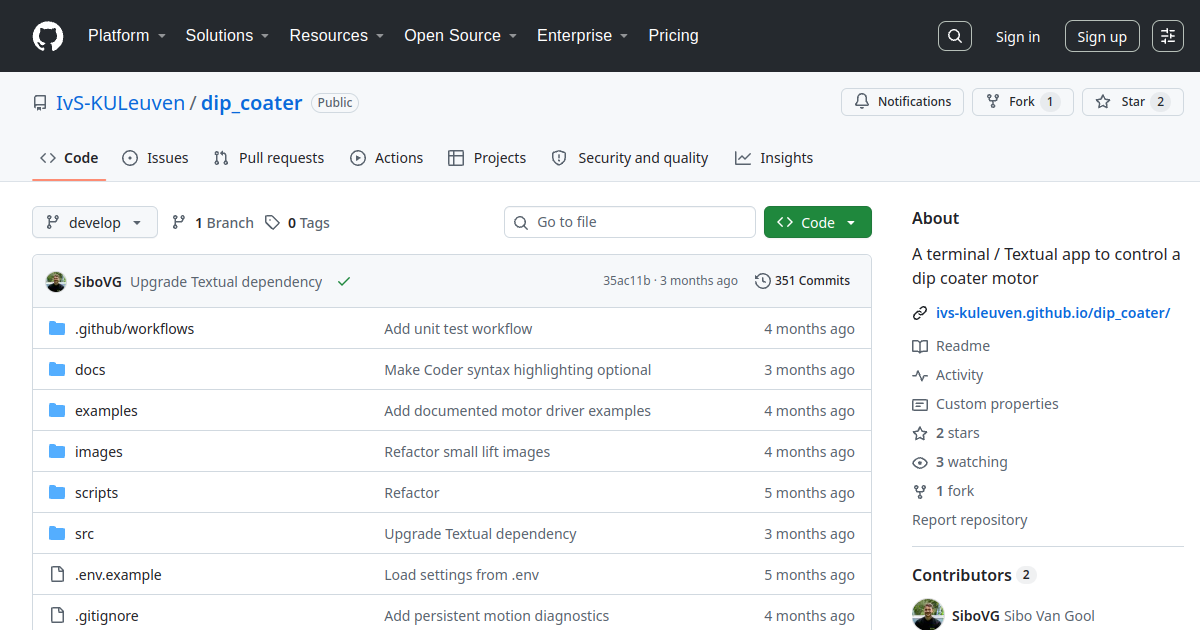The image size is (1200, 630).
Task: Focus the Go to file field
Action: coord(630,222)
